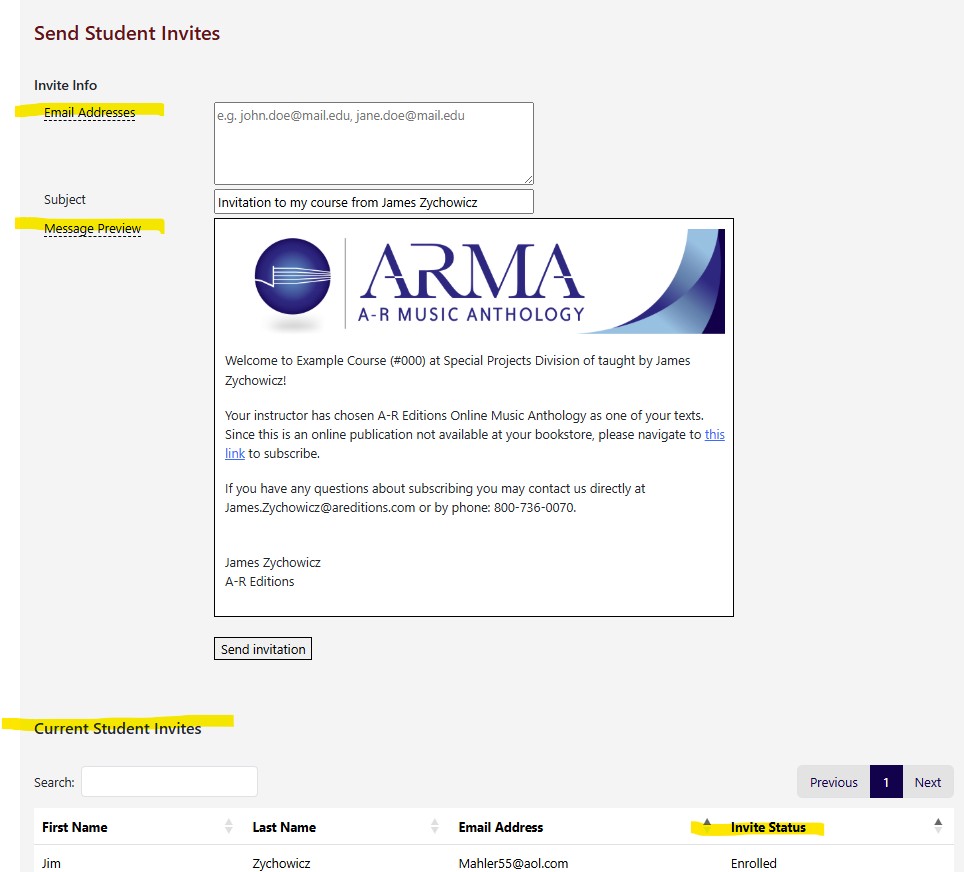Sort by the Invite Status header text
The width and height of the screenshot is (964, 872).
[768, 827]
